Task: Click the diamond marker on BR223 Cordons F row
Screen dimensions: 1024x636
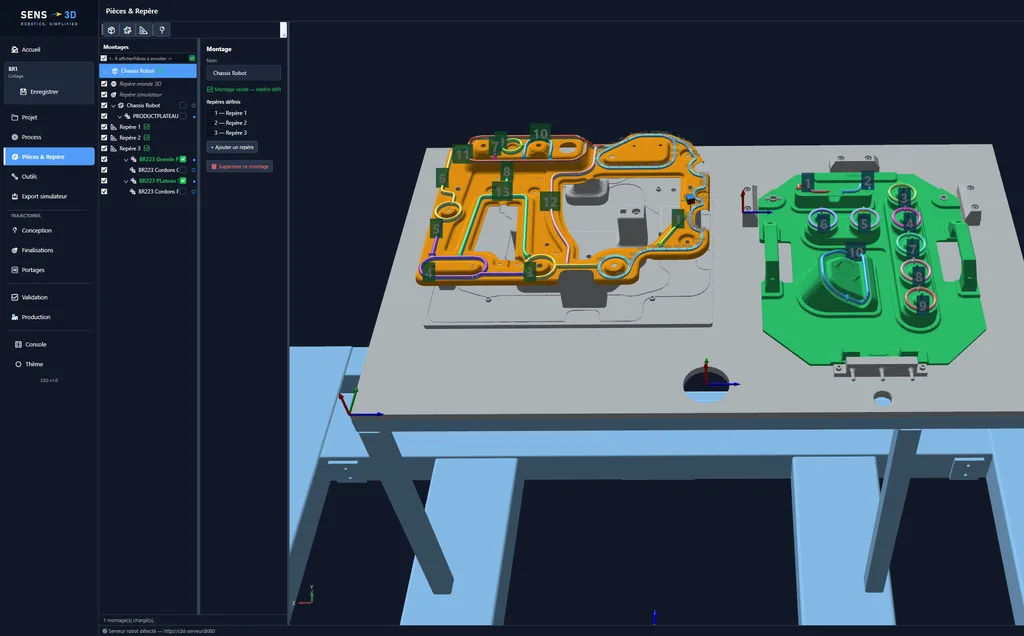Action: (193, 191)
